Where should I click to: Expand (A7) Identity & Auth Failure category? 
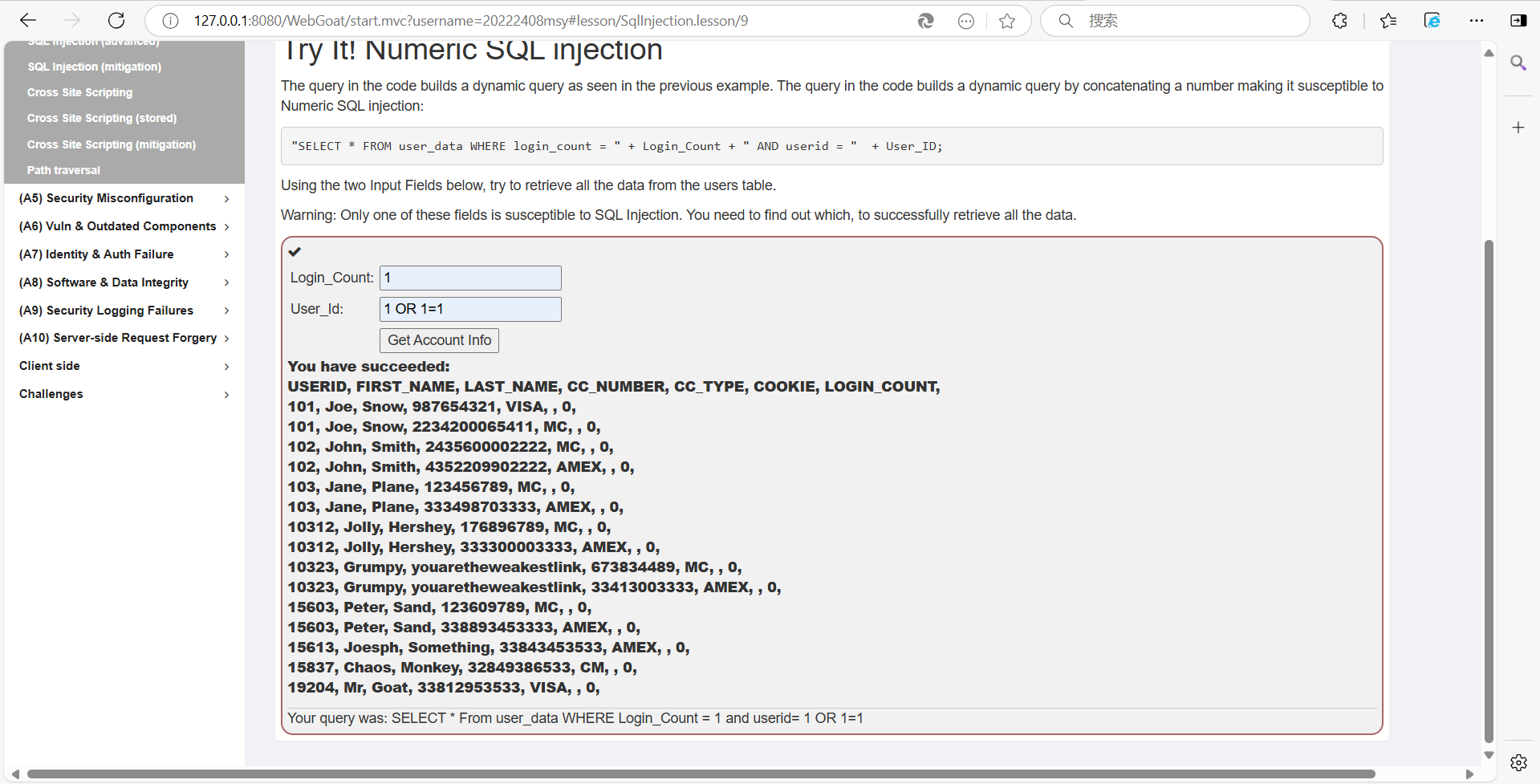click(x=124, y=254)
